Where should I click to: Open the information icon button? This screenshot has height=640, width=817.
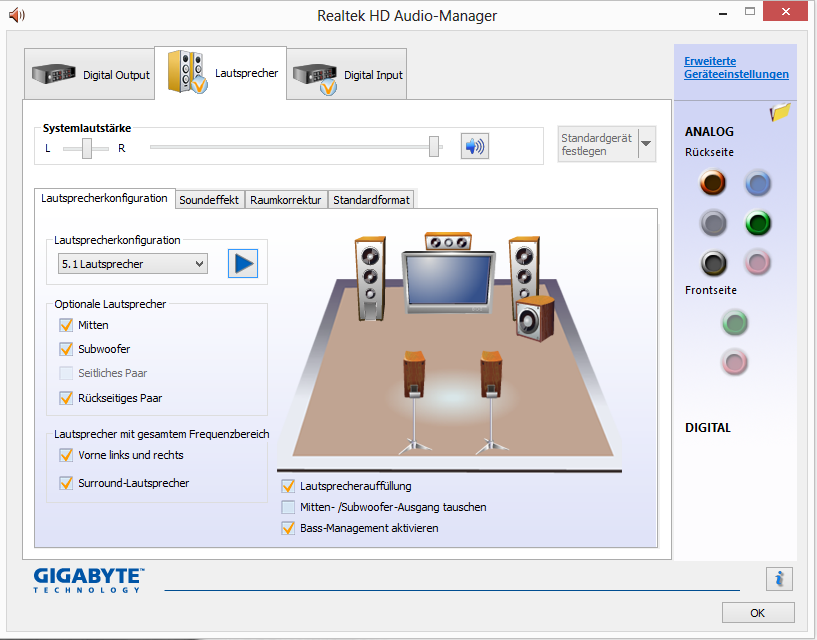coord(779,579)
